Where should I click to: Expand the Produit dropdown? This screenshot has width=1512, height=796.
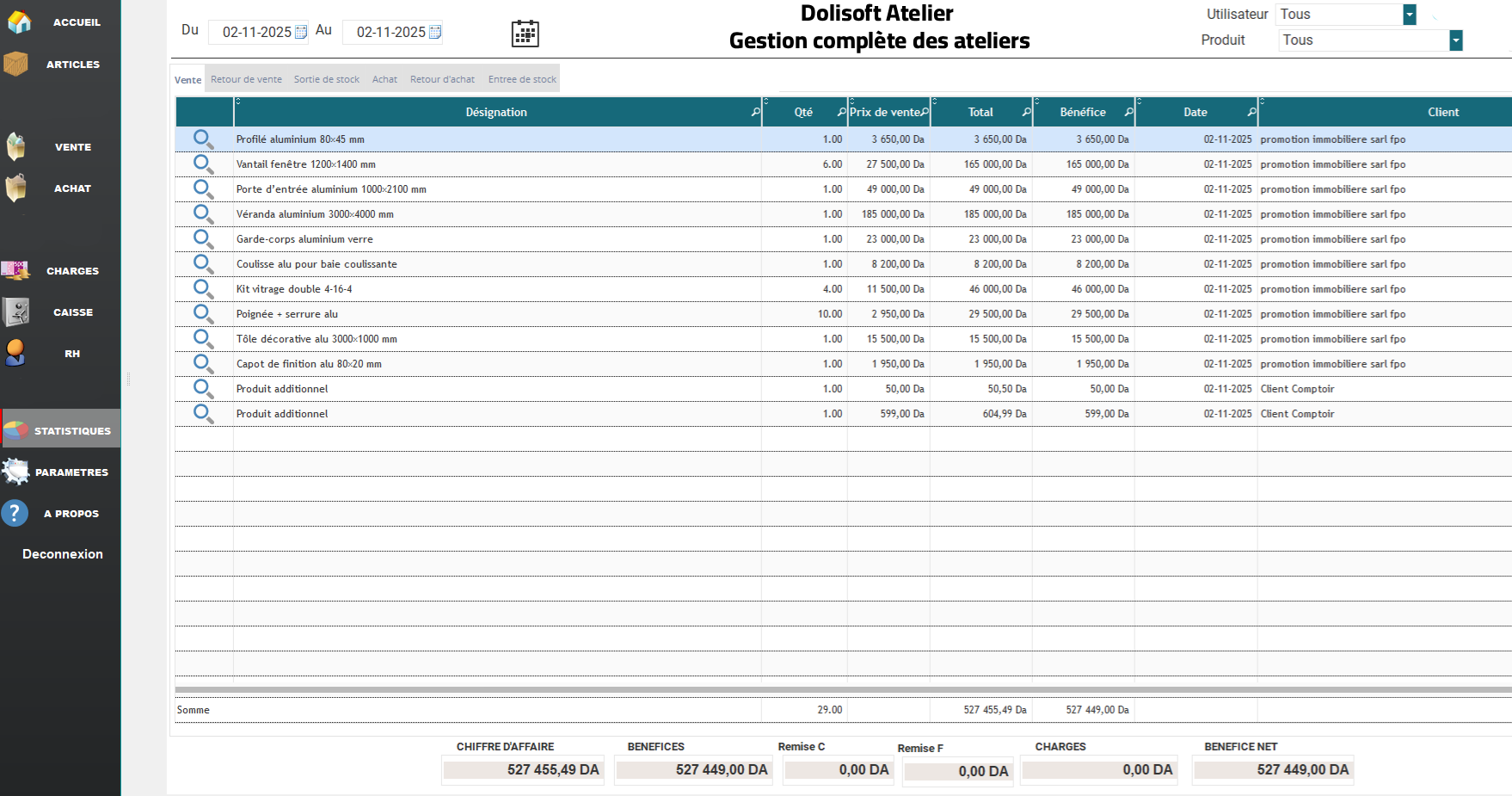(1455, 40)
